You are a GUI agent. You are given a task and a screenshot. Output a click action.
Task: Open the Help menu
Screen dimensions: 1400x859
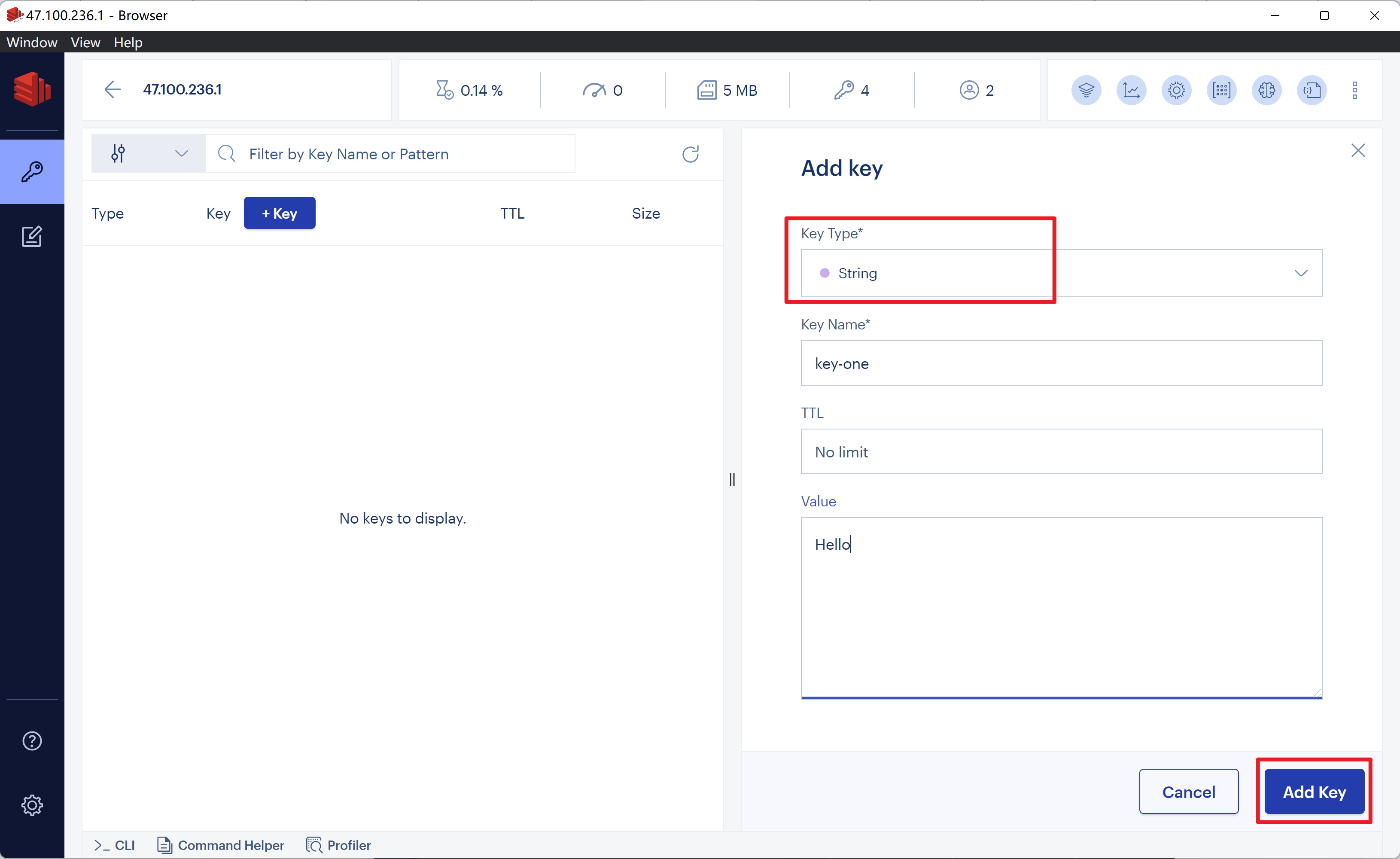click(x=128, y=43)
